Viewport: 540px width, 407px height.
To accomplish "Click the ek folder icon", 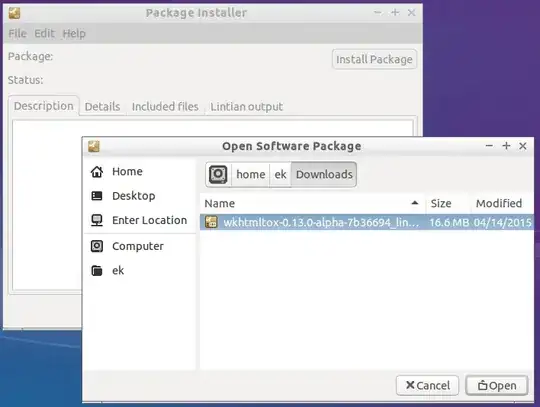I will coord(97,271).
